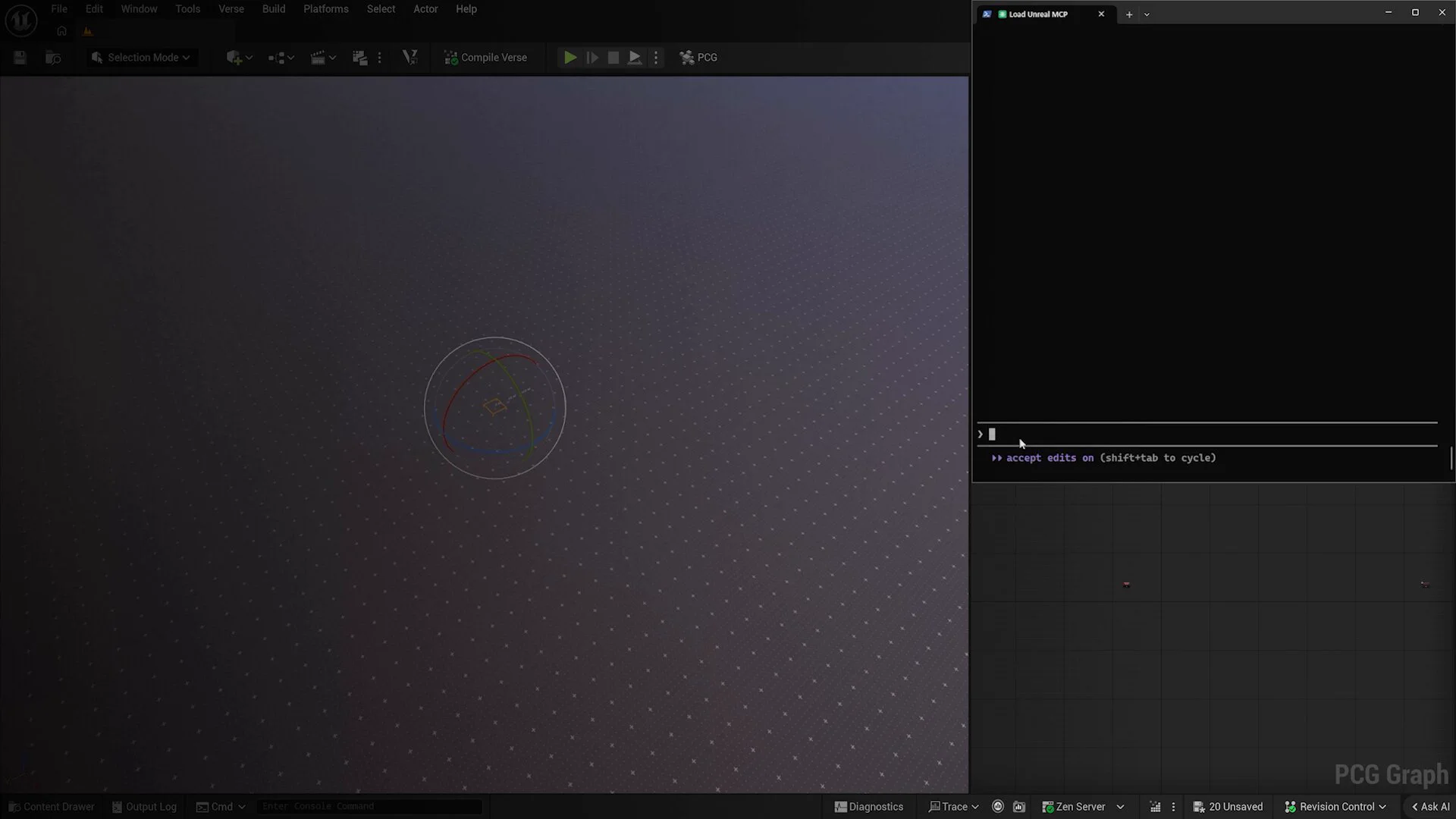
Task: Click the cinematics clapperboard icon
Action: pos(318,58)
